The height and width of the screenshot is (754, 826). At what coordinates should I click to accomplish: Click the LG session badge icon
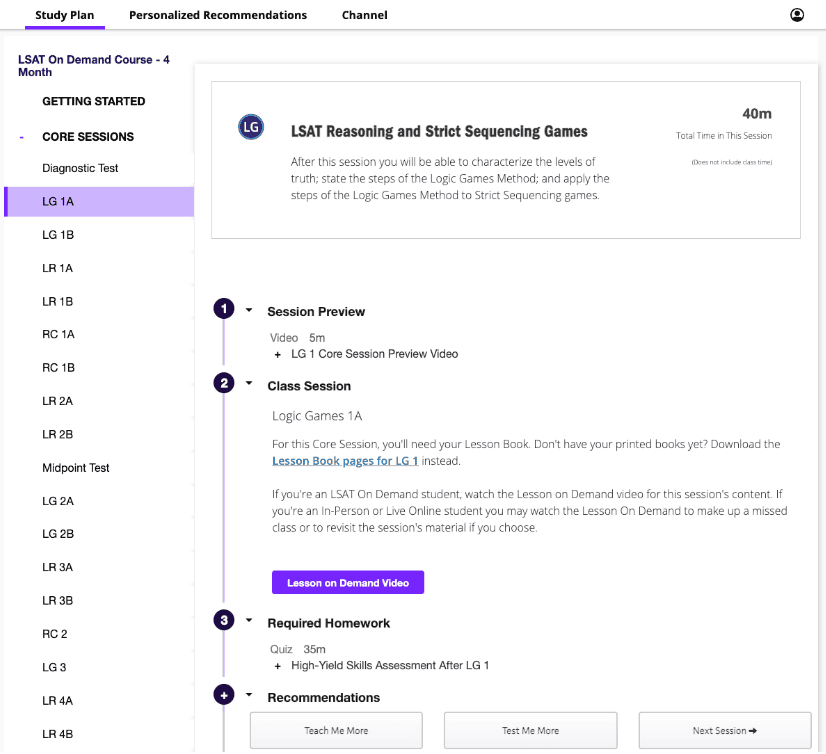click(x=250, y=127)
